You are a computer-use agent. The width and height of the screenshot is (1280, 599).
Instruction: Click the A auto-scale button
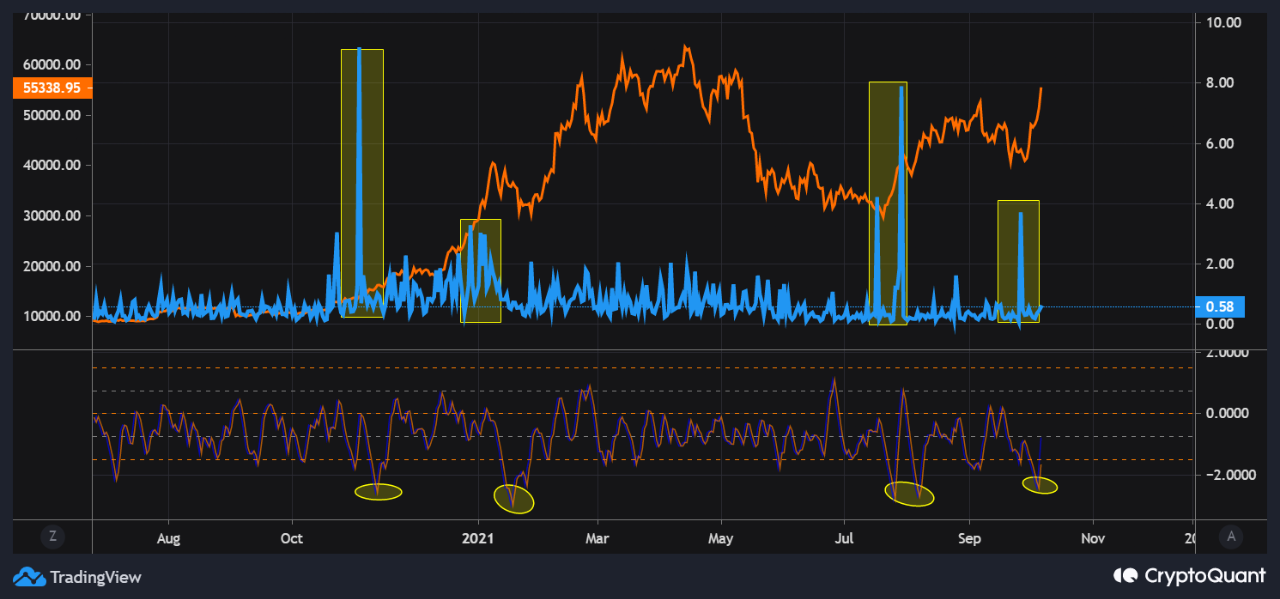click(x=1231, y=537)
